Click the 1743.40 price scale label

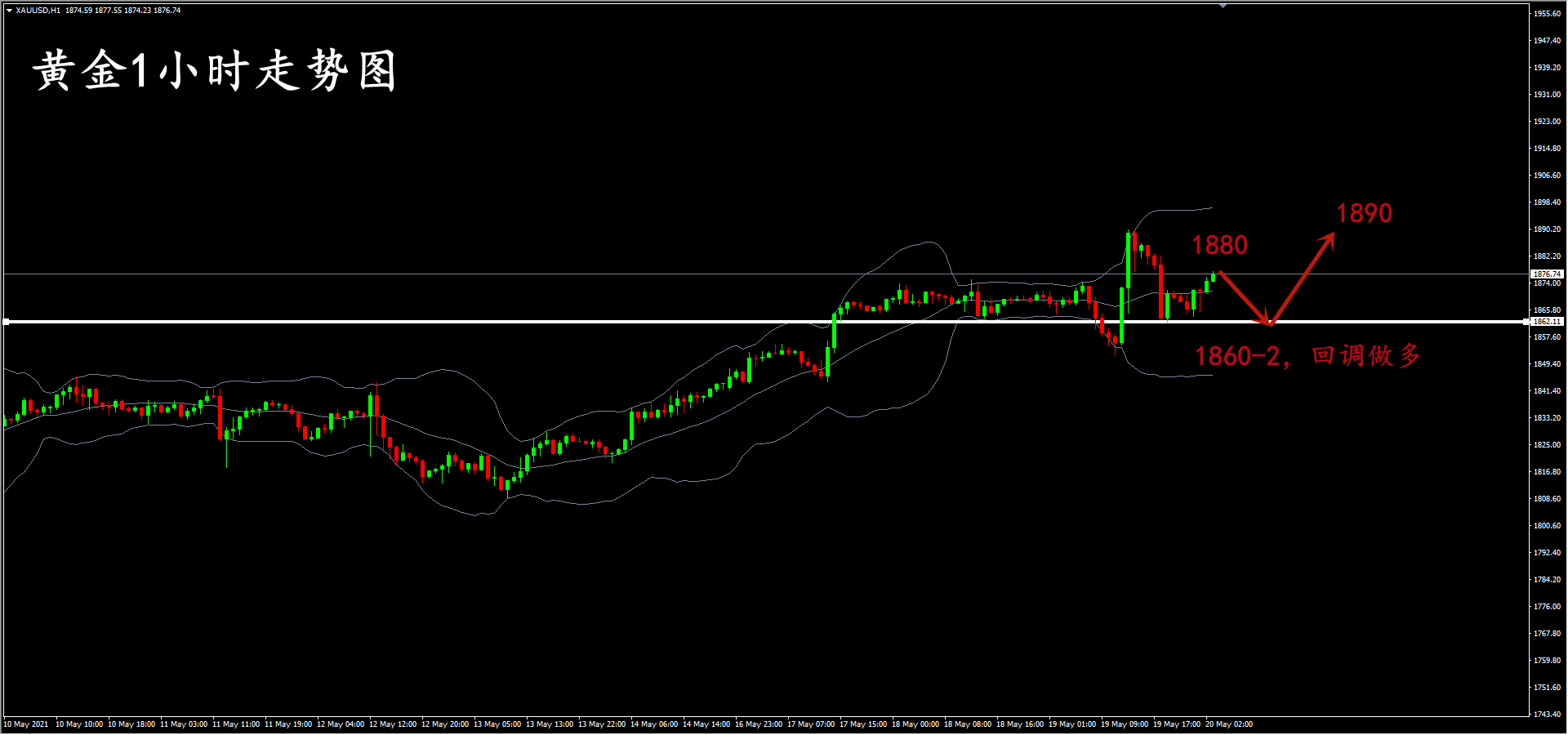[1547, 715]
